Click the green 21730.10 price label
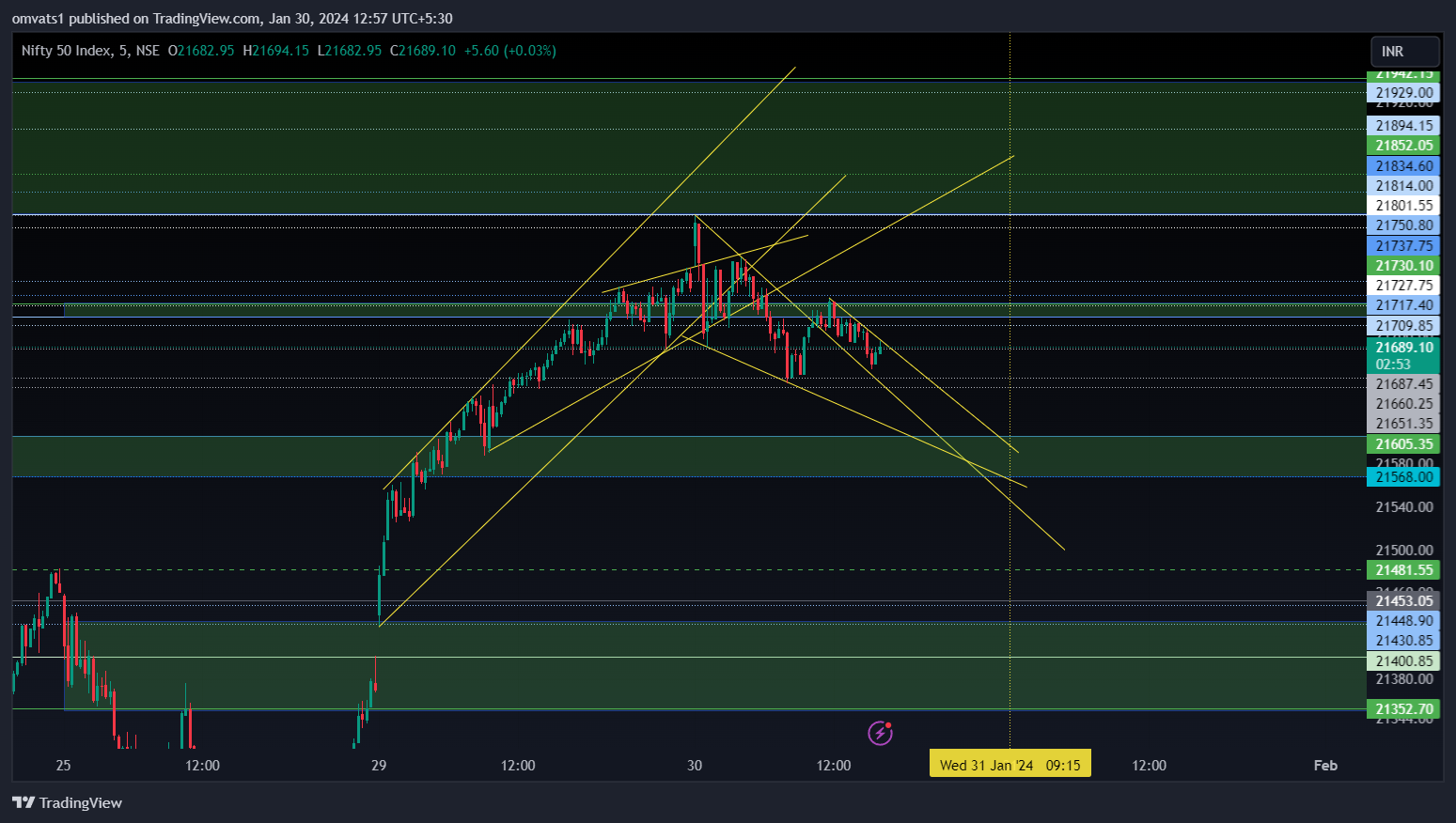Screen dimensions: 1456x823 [1402, 265]
